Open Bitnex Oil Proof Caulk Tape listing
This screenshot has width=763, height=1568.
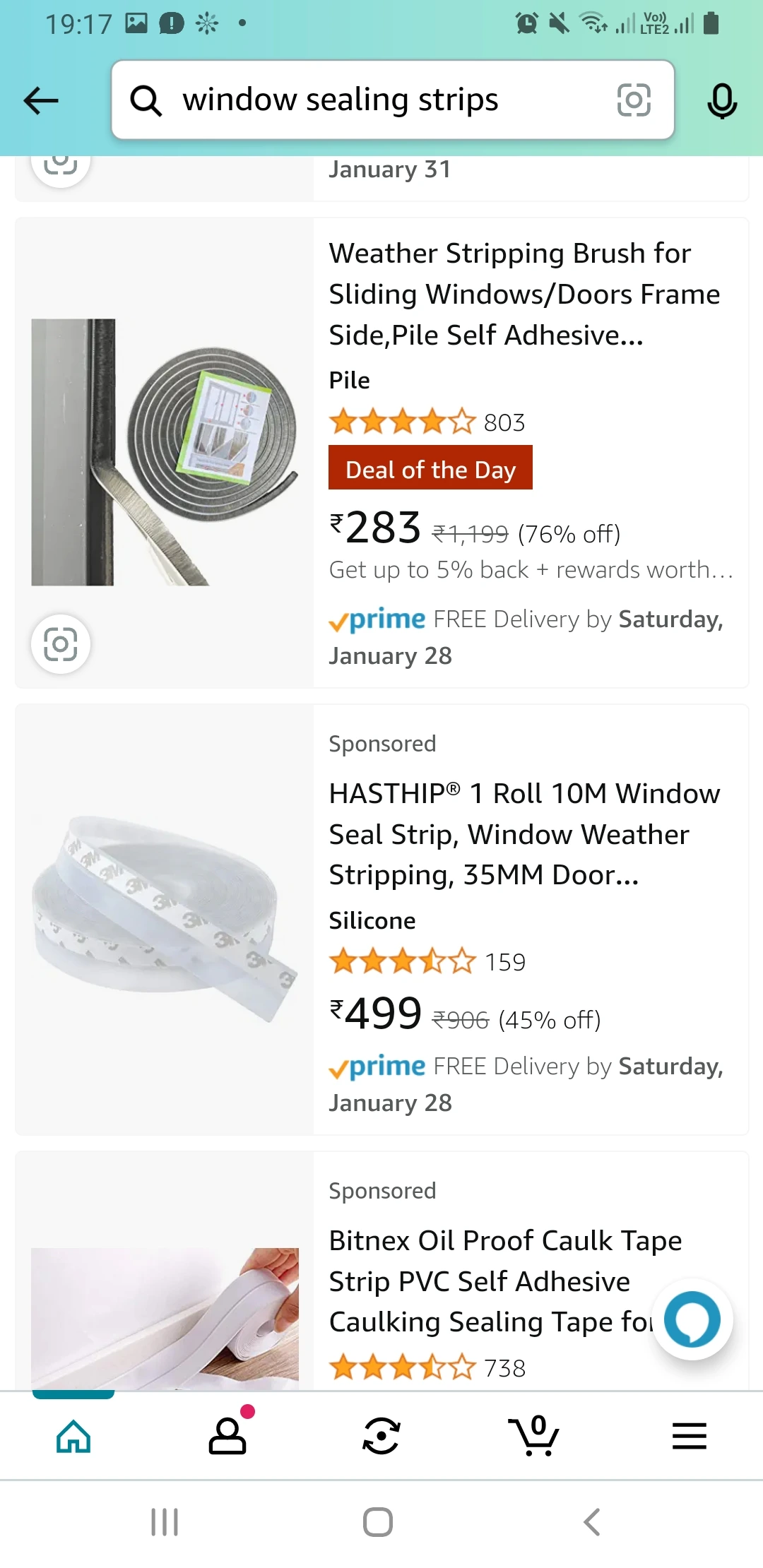coord(505,1281)
